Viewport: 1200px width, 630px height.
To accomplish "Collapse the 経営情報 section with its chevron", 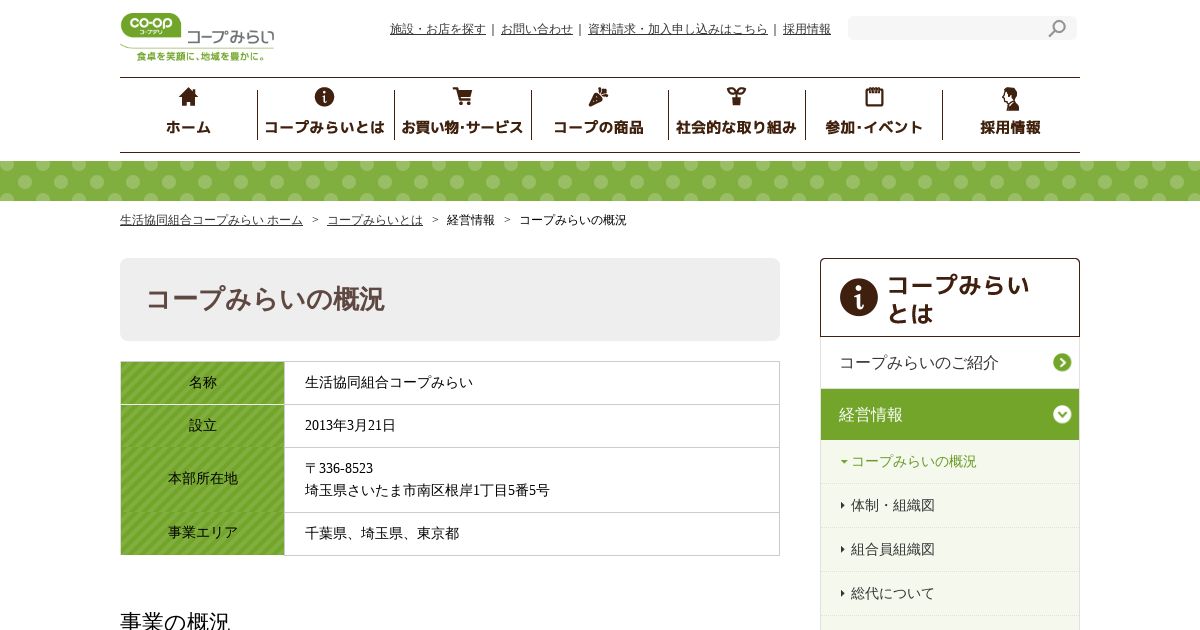I will [1062, 414].
